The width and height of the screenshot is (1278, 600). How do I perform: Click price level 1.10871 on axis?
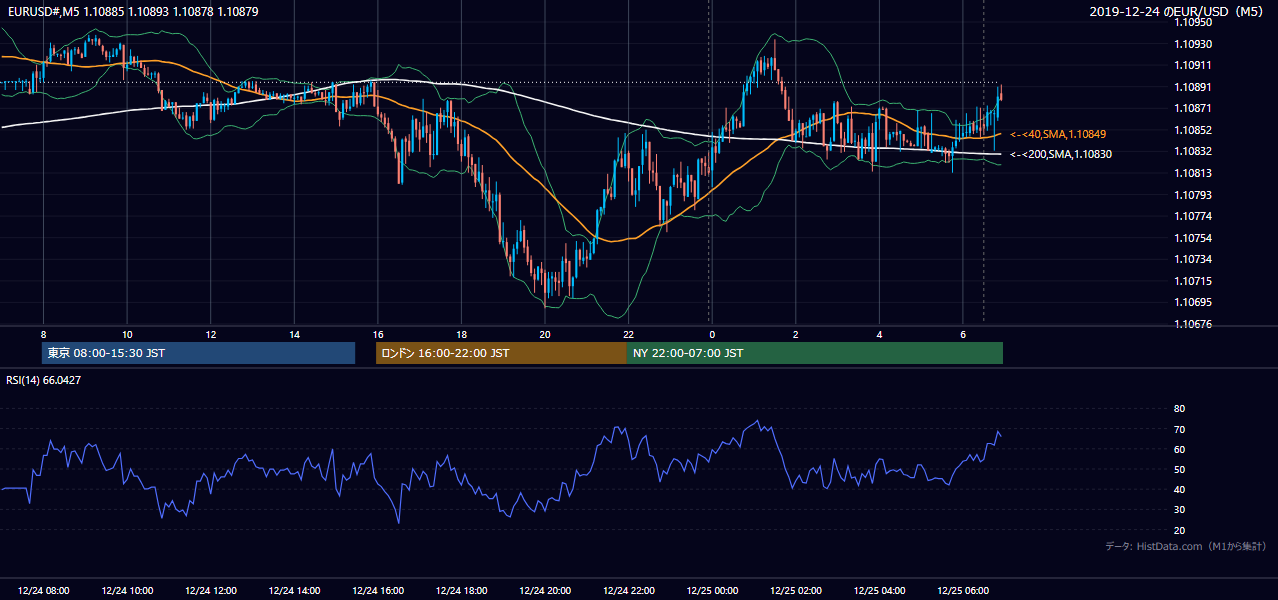point(1193,108)
